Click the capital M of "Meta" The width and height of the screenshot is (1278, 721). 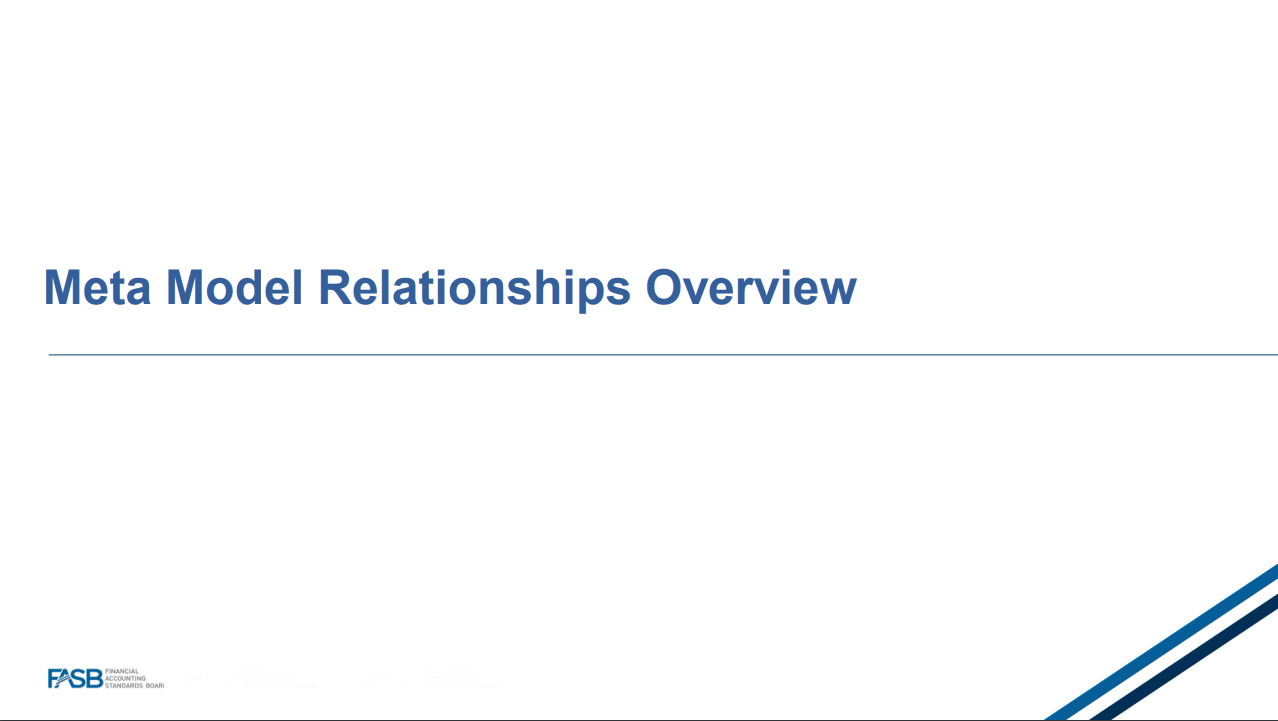pyautogui.click(x=62, y=287)
